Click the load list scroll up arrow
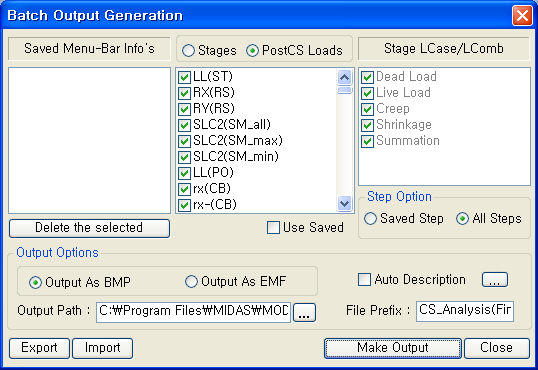 [x=344, y=78]
